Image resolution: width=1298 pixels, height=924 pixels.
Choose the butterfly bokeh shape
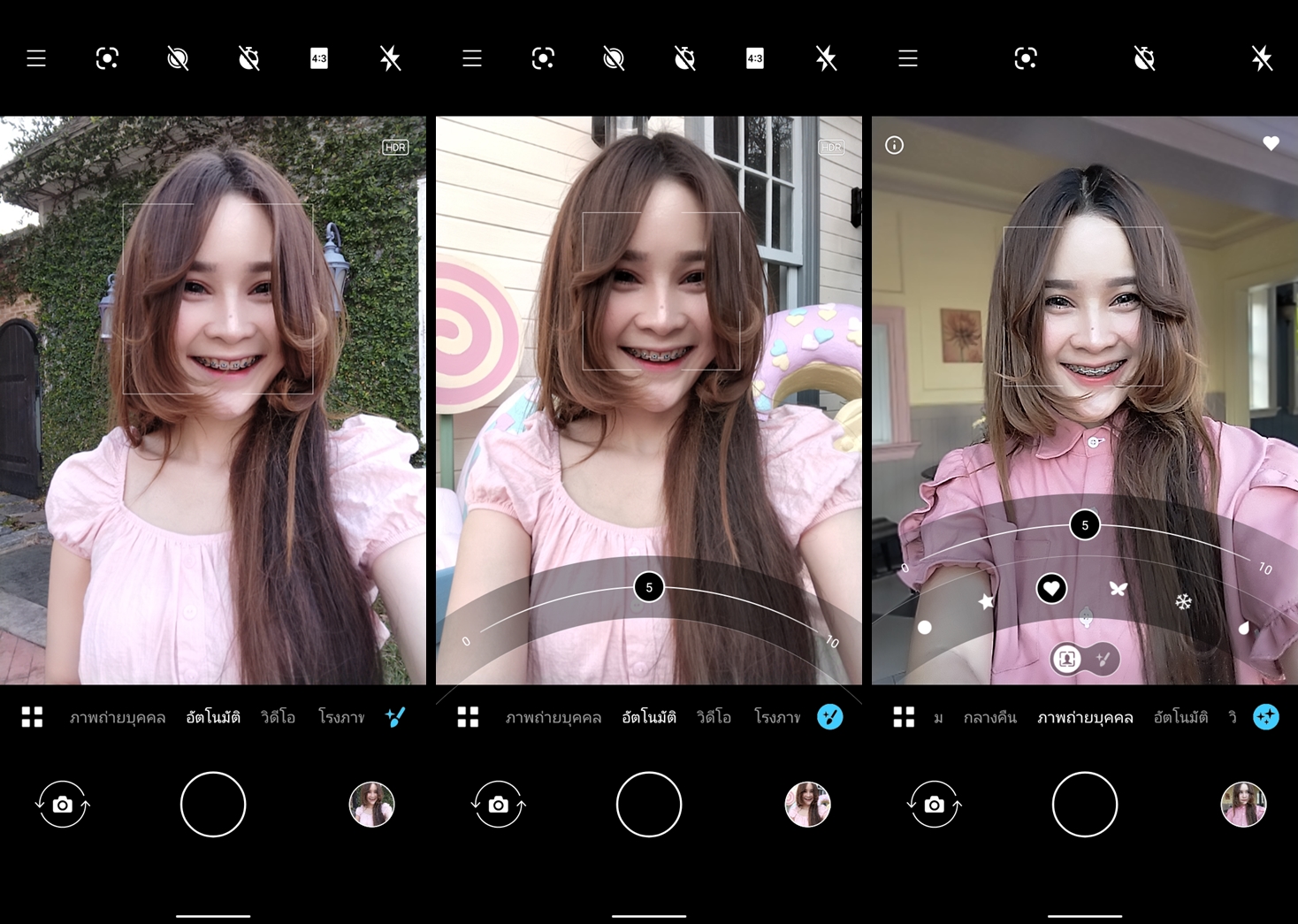(1119, 589)
